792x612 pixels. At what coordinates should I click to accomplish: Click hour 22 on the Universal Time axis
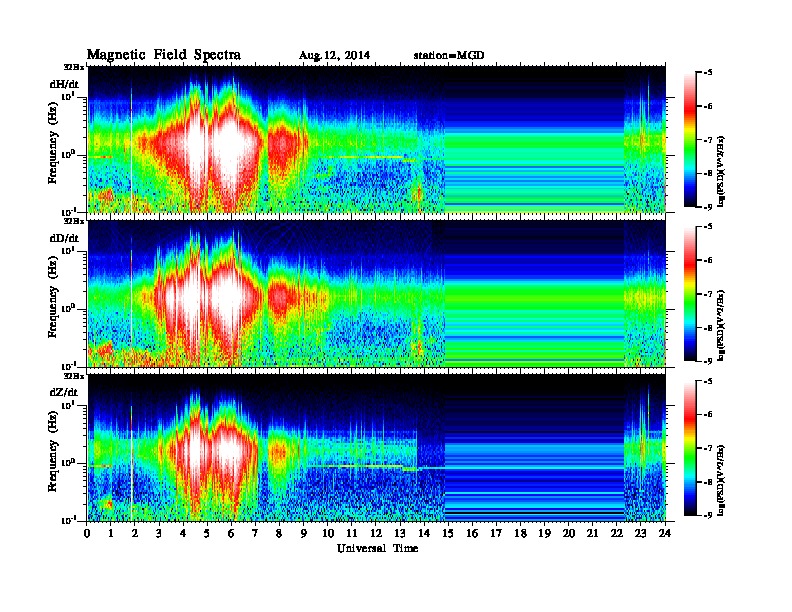point(617,533)
